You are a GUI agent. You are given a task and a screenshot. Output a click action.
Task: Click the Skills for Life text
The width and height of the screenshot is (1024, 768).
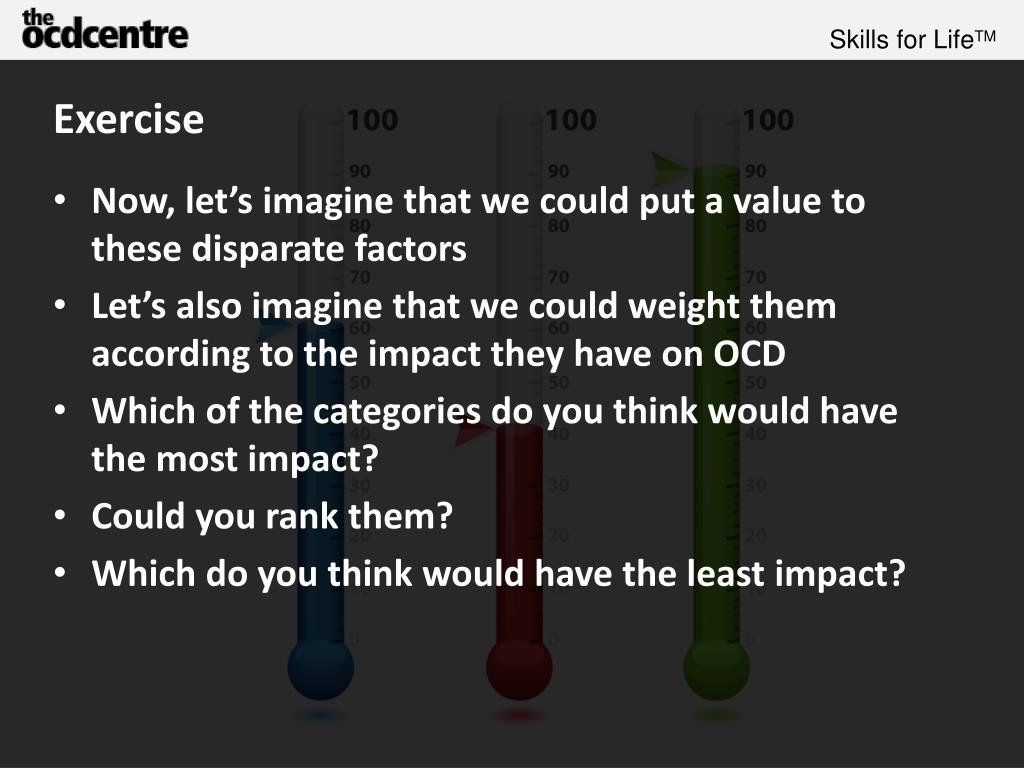coord(912,39)
